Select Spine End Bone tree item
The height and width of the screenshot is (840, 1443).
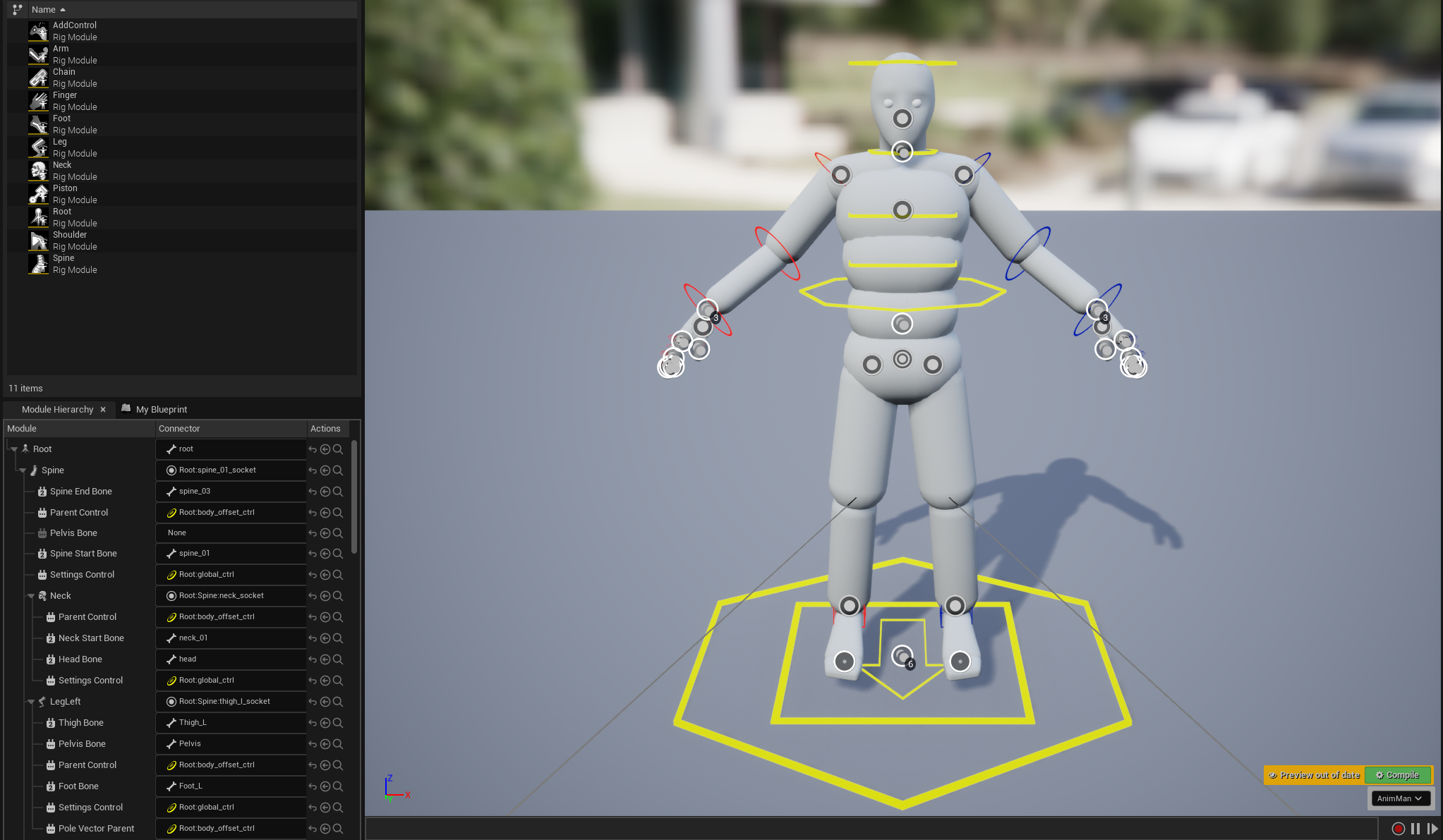point(81,492)
